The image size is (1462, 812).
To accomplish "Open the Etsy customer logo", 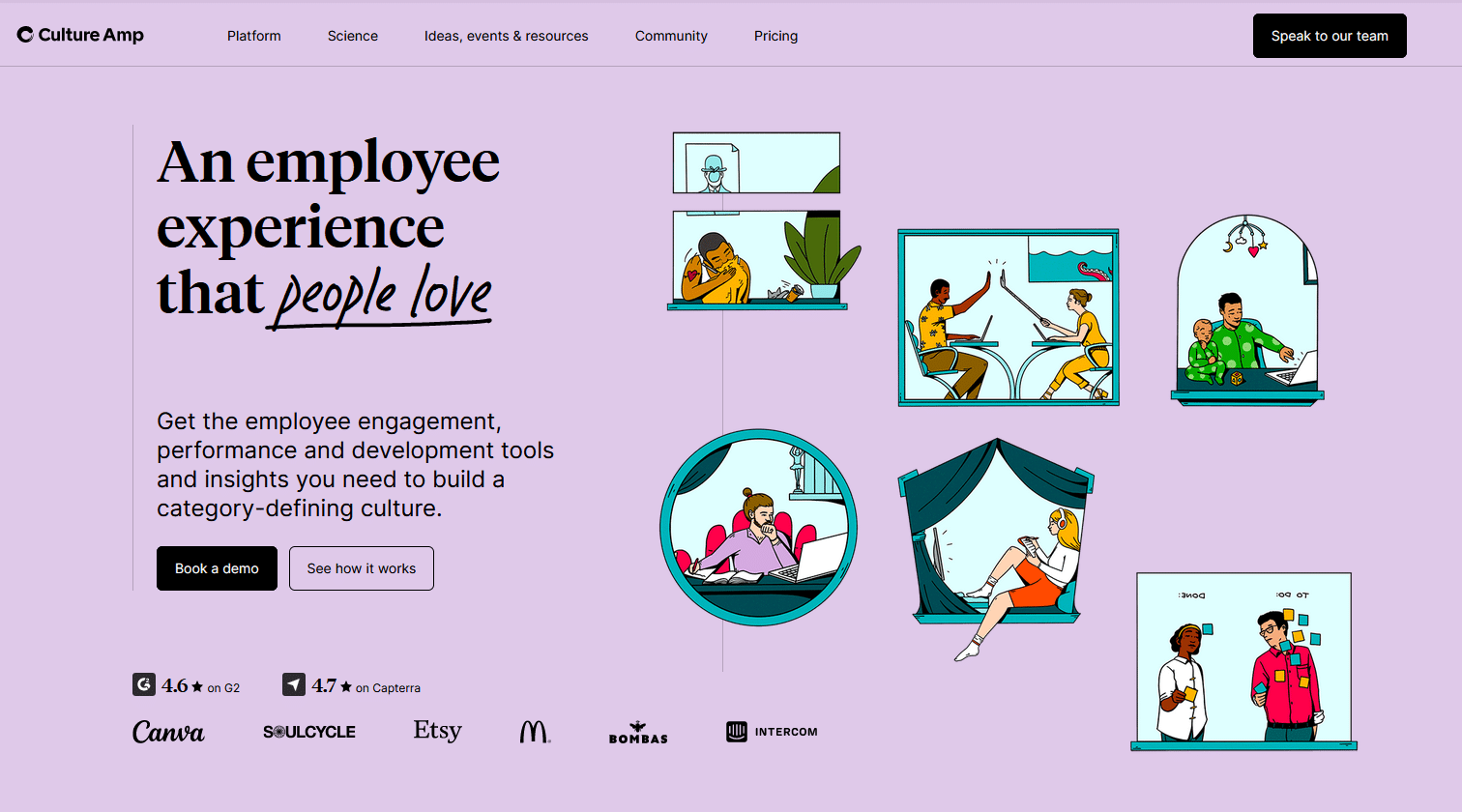I will (437, 730).
